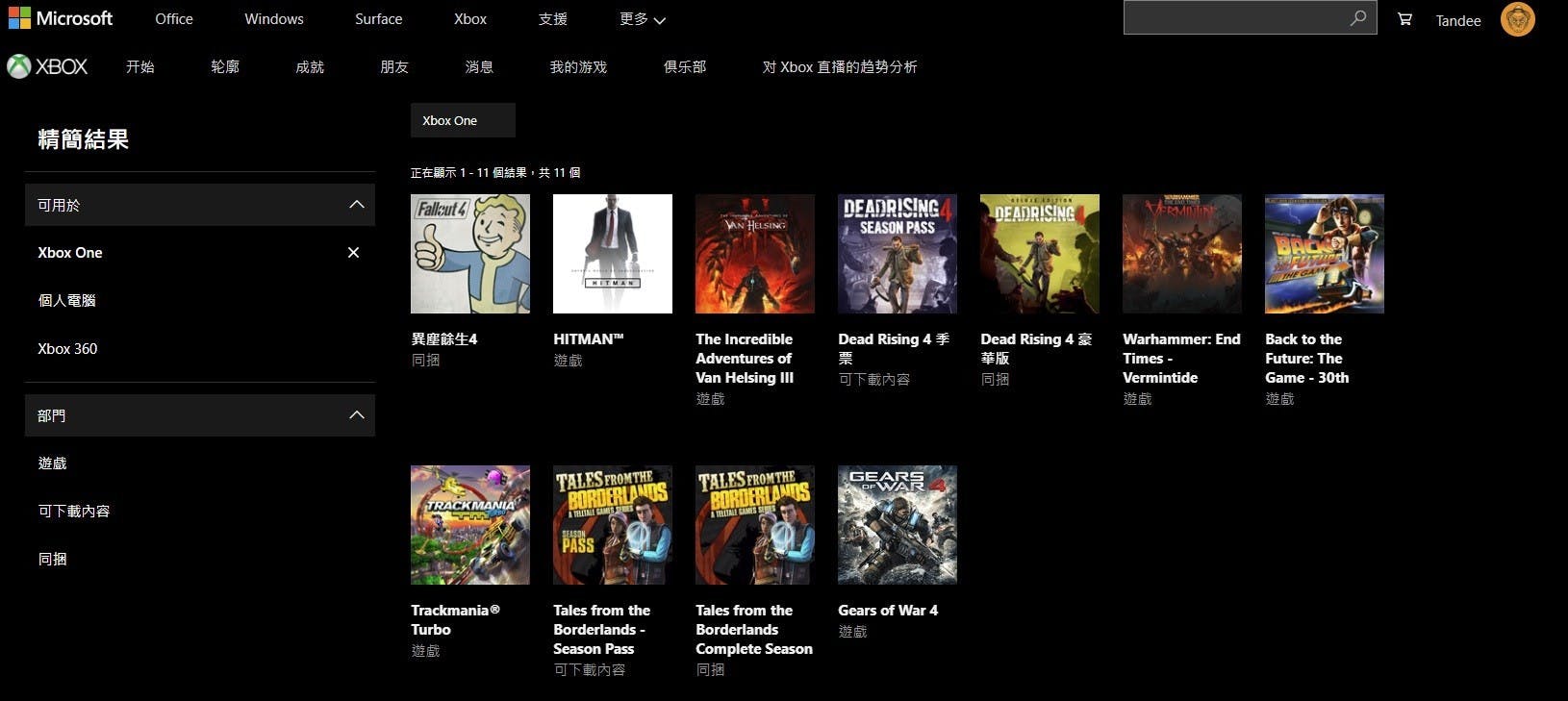
Task: Go to the 朋友 tab
Action: 394,66
